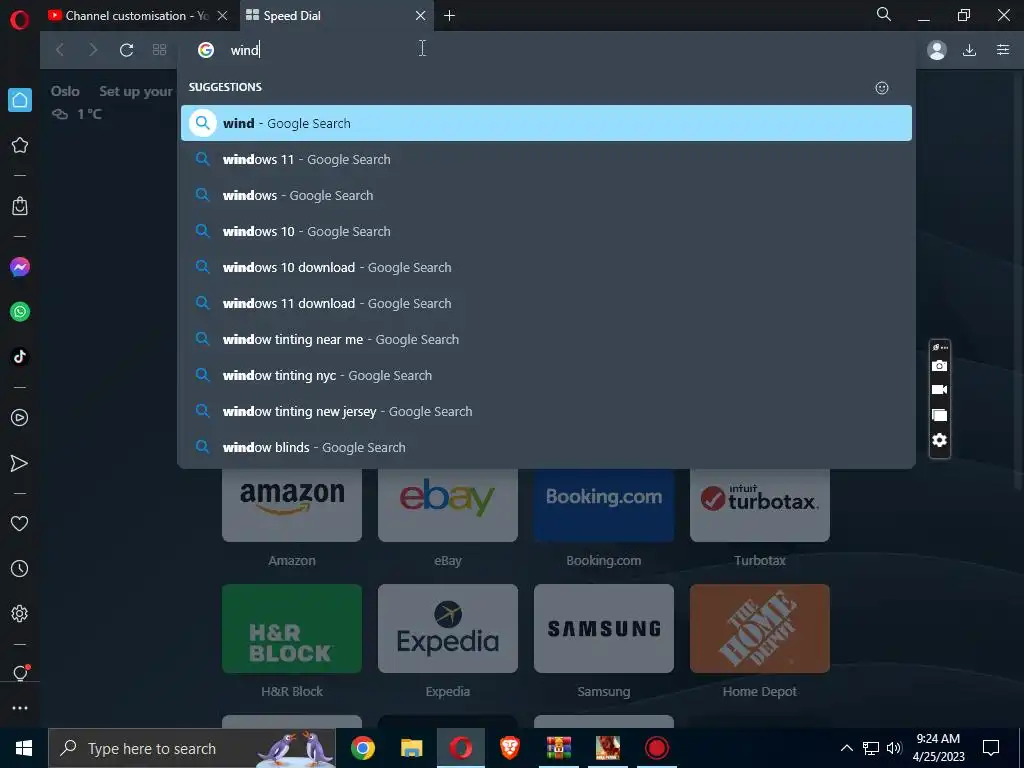Pick the 'windows 10' suggestion

[x=546, y=231]
